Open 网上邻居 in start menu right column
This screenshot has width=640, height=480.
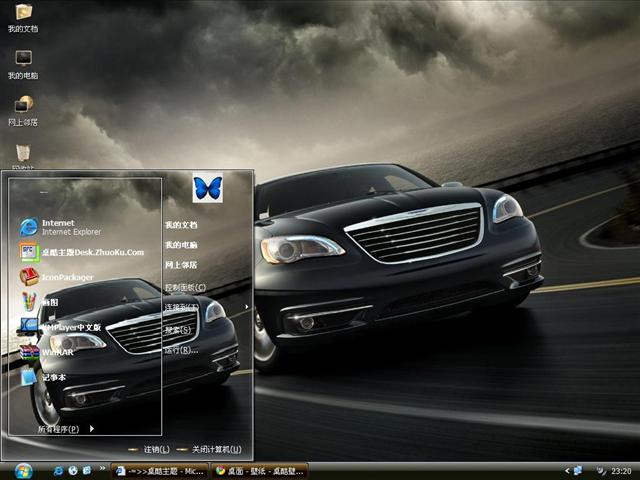click(181, 265)
